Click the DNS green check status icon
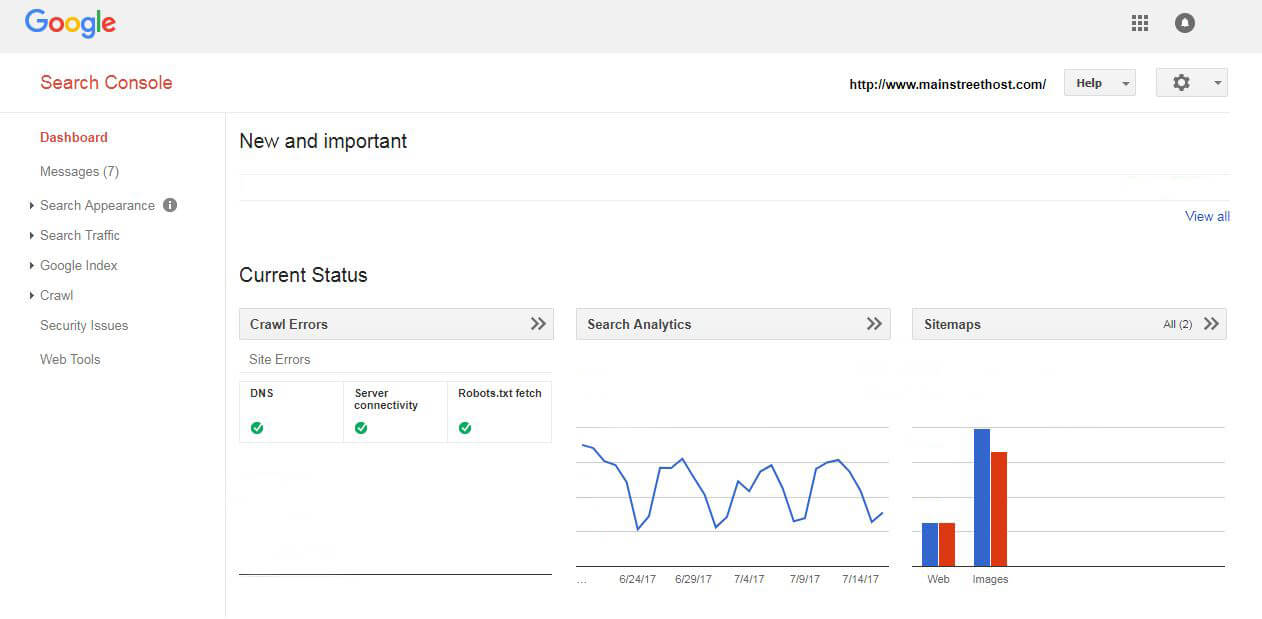The image size is (1262, 619). pos(257,428)
